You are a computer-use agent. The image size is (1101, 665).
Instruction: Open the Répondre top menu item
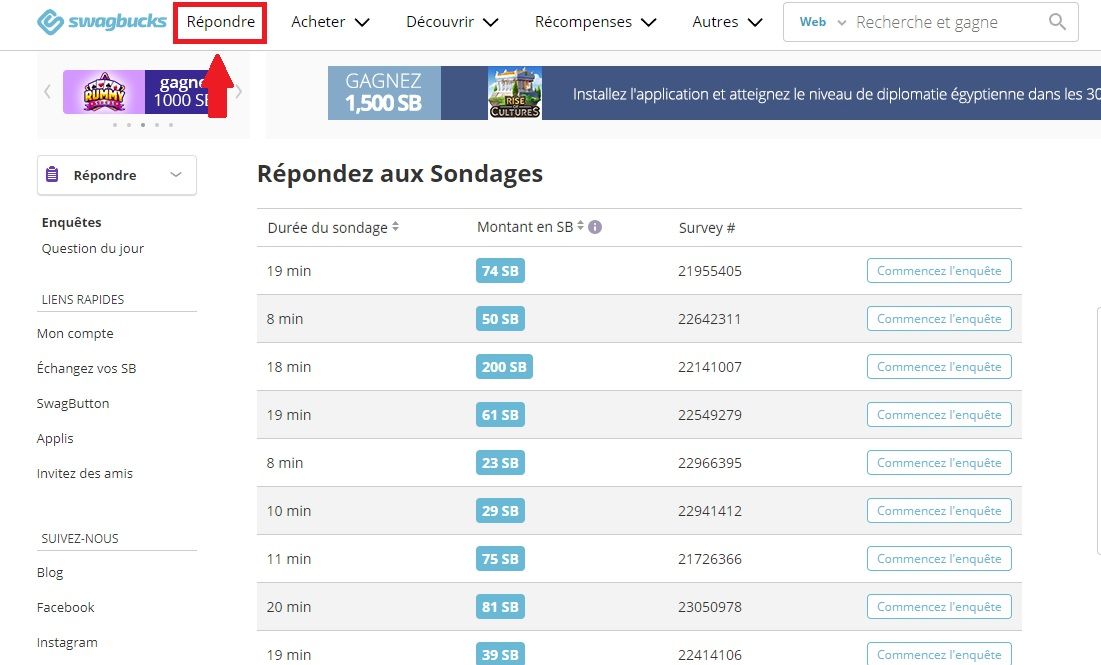(x=220, y=22)
